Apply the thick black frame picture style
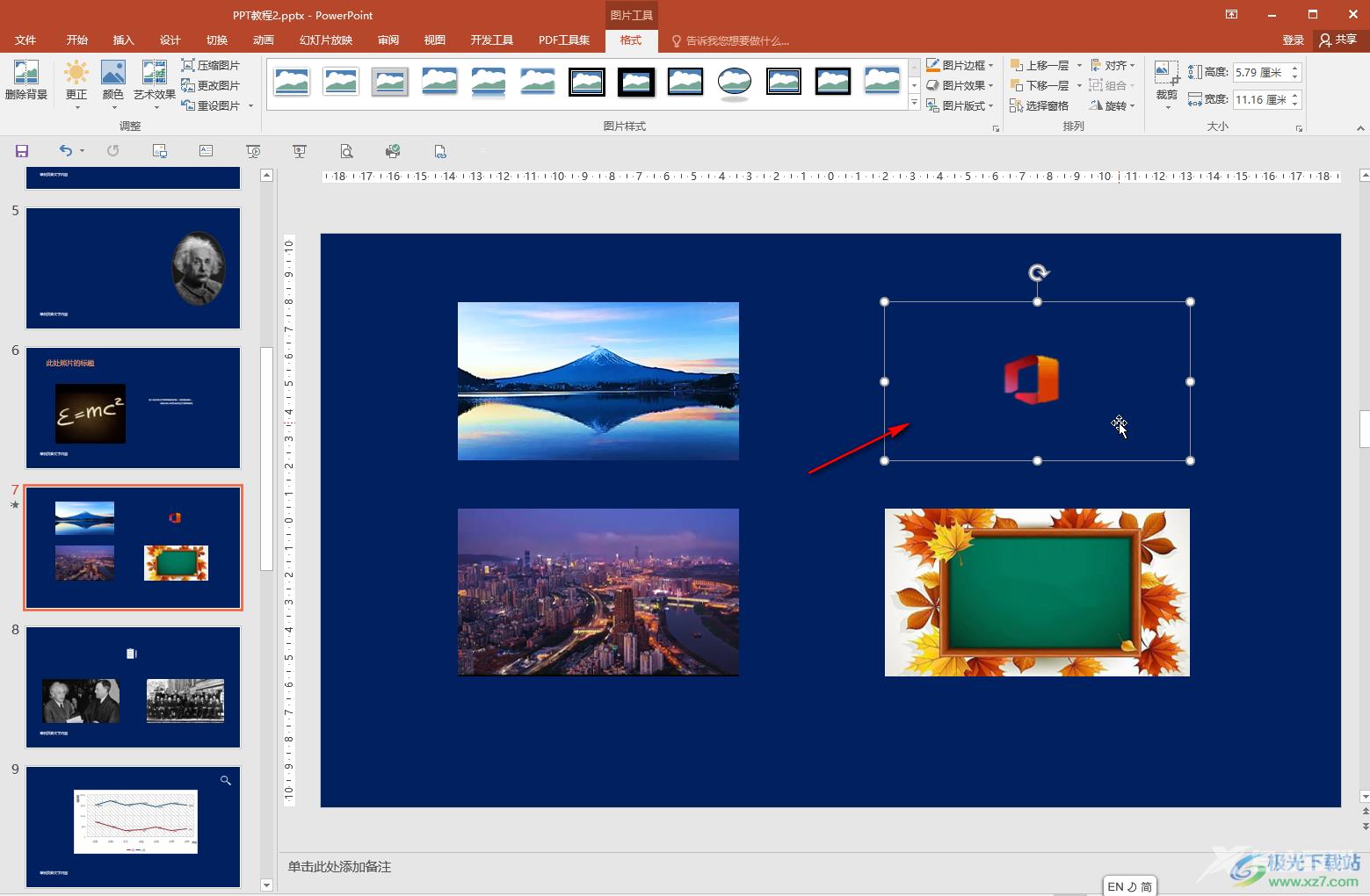This screenshot has height=896, width=1370. coord(636,82)
